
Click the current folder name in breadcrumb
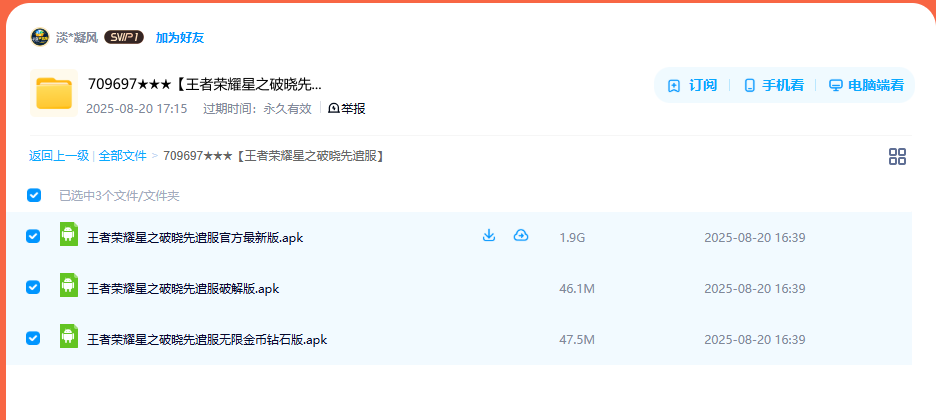coord(273,156)
